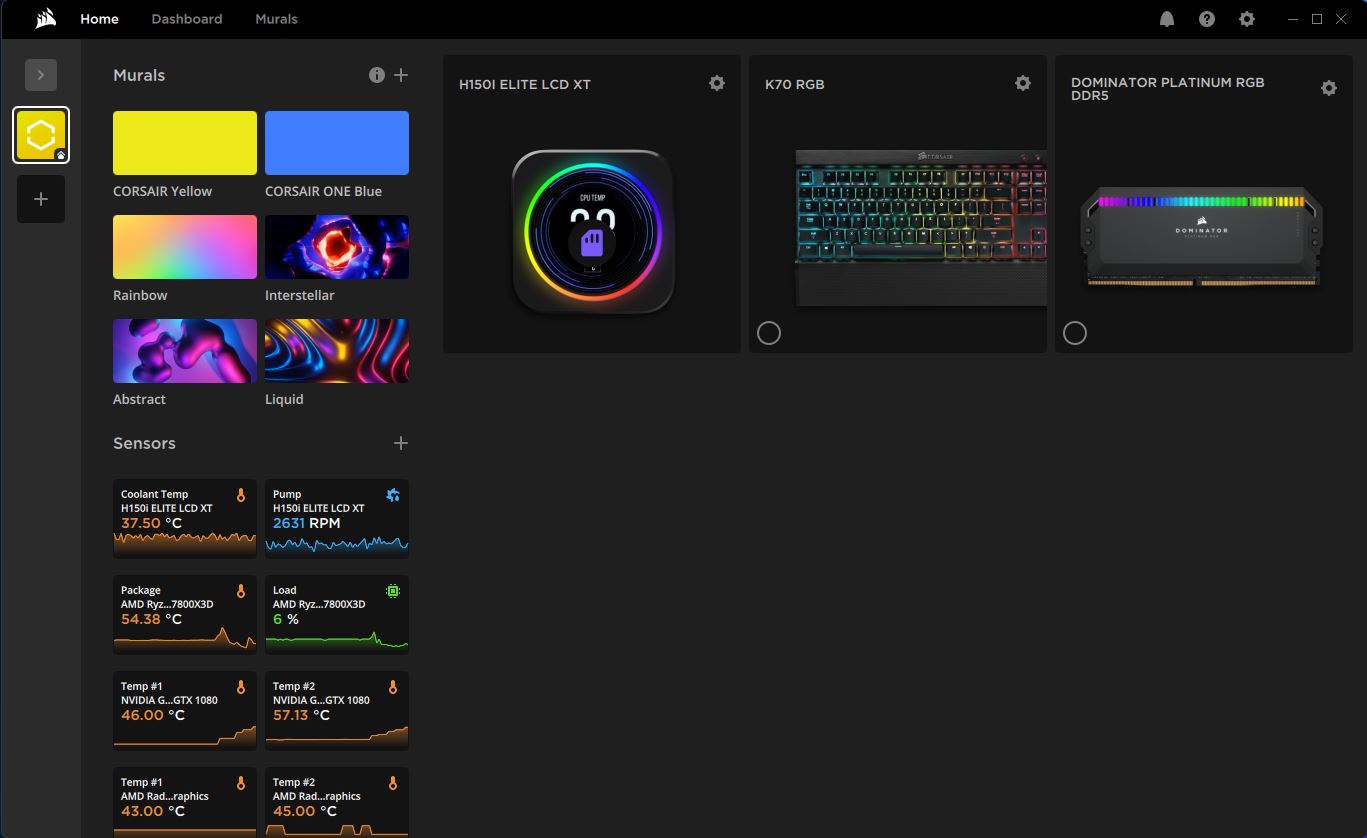Open the Pump 2631 RPM sensor graph

point(337,544)
